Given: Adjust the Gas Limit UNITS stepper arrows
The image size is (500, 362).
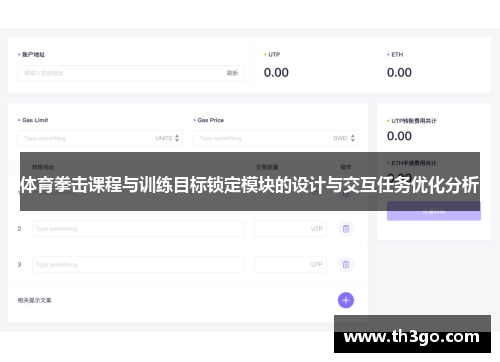Looking at the screenshot, I should (x=177, y=138).
